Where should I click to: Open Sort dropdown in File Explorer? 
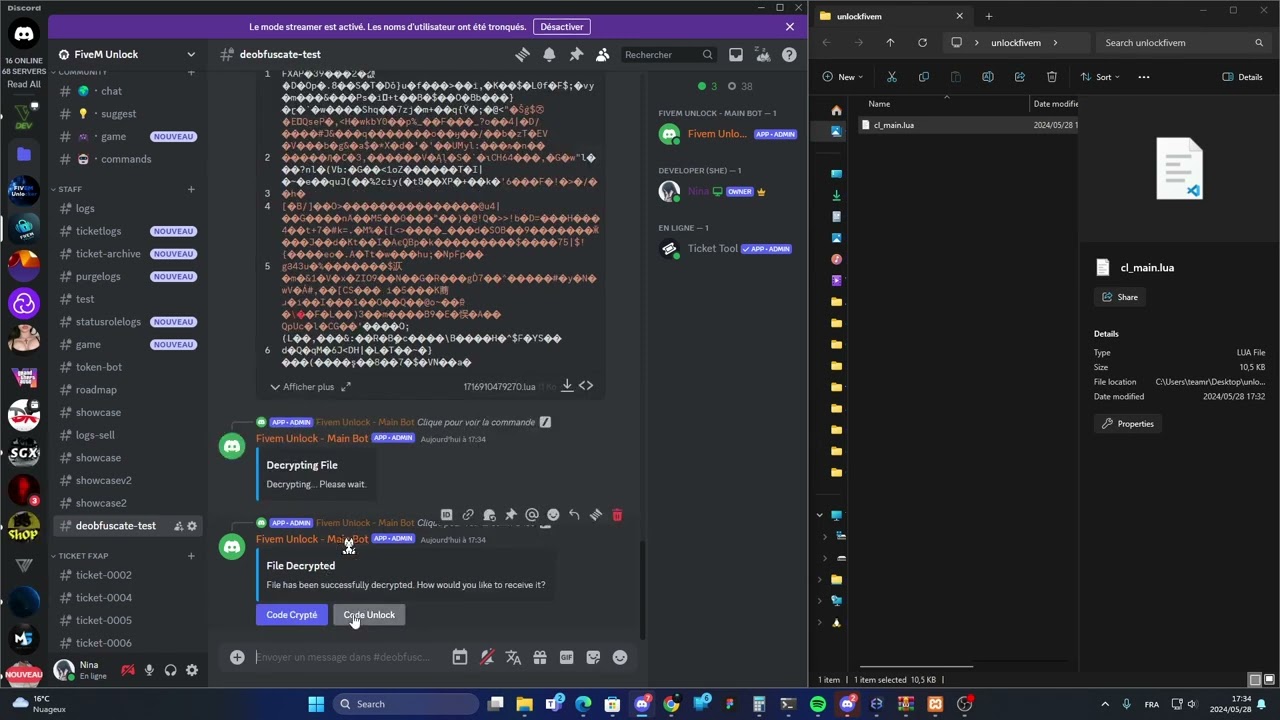(x=1101, y=77)
